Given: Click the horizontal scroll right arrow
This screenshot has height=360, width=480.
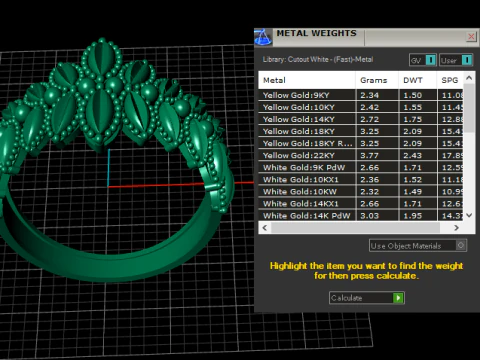Looking at the screenshot, I should coord(456,228).
